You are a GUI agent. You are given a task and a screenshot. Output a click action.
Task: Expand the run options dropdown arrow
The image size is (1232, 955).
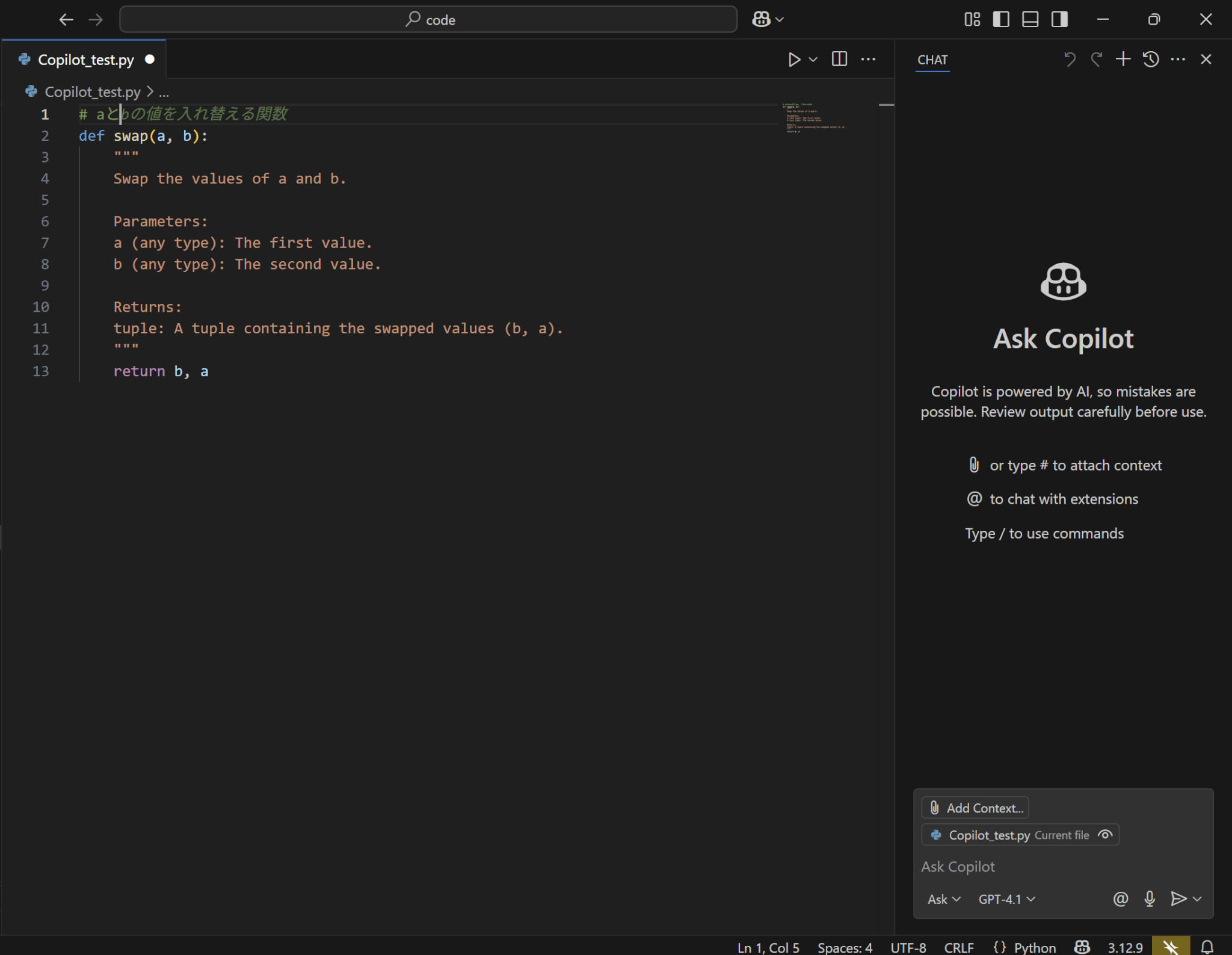813,60
